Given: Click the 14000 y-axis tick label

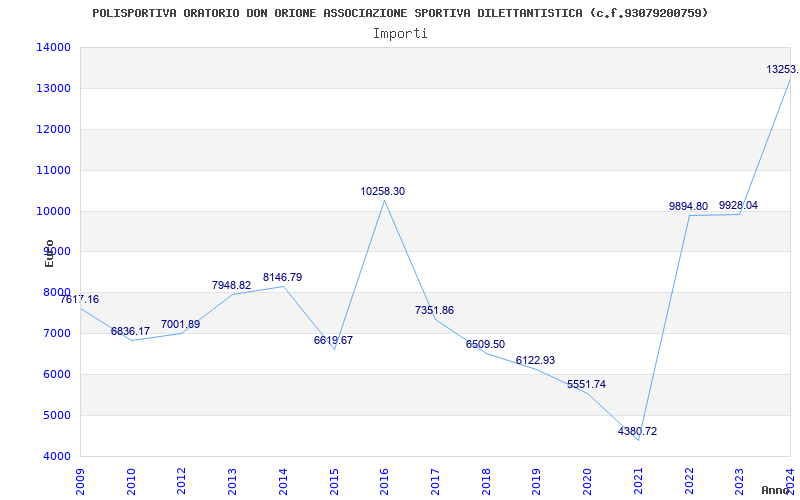Looking at the screenshot, I should pyautogui.click(x=53, y=47).
